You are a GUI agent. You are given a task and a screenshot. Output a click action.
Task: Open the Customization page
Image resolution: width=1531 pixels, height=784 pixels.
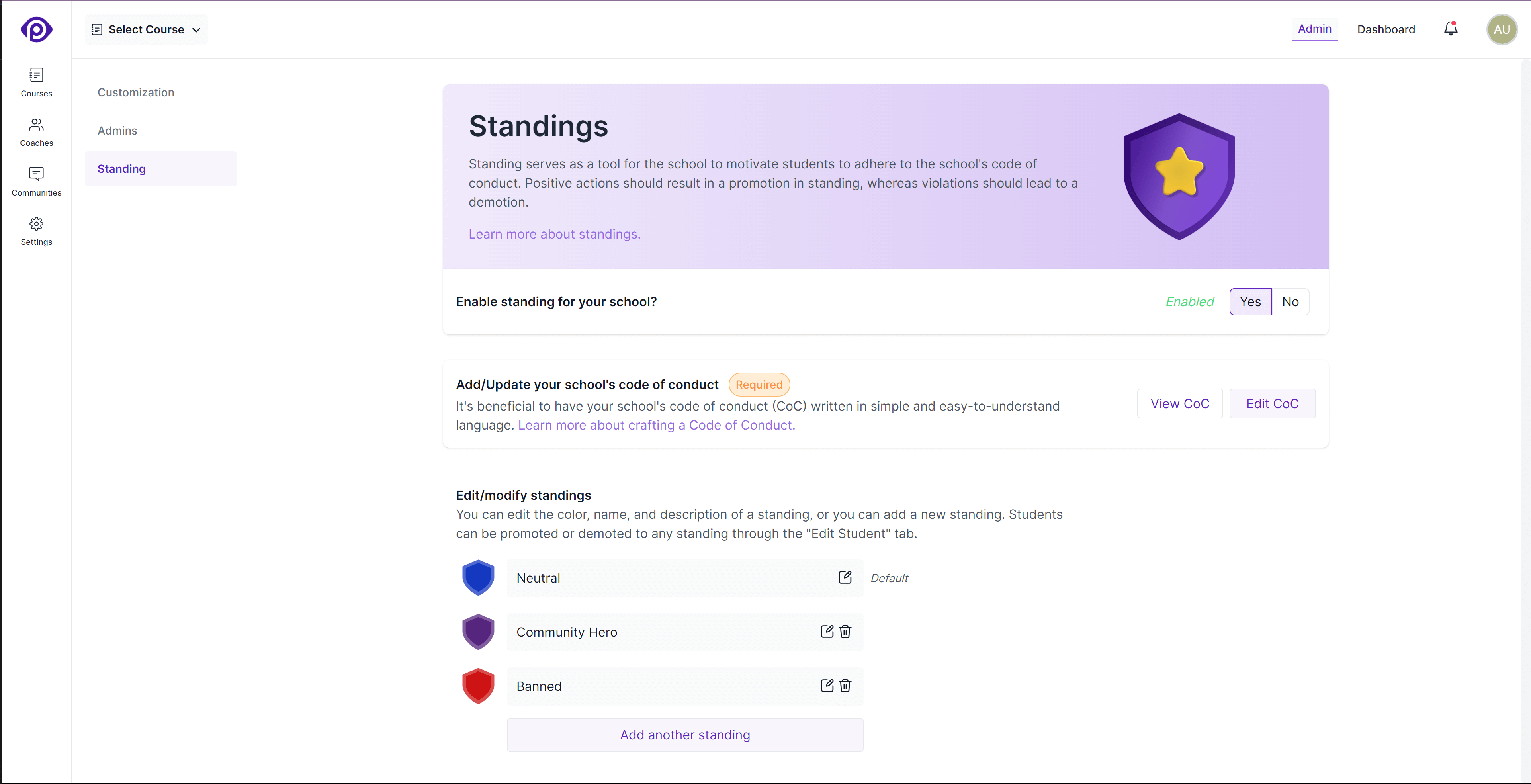(135, 92)
